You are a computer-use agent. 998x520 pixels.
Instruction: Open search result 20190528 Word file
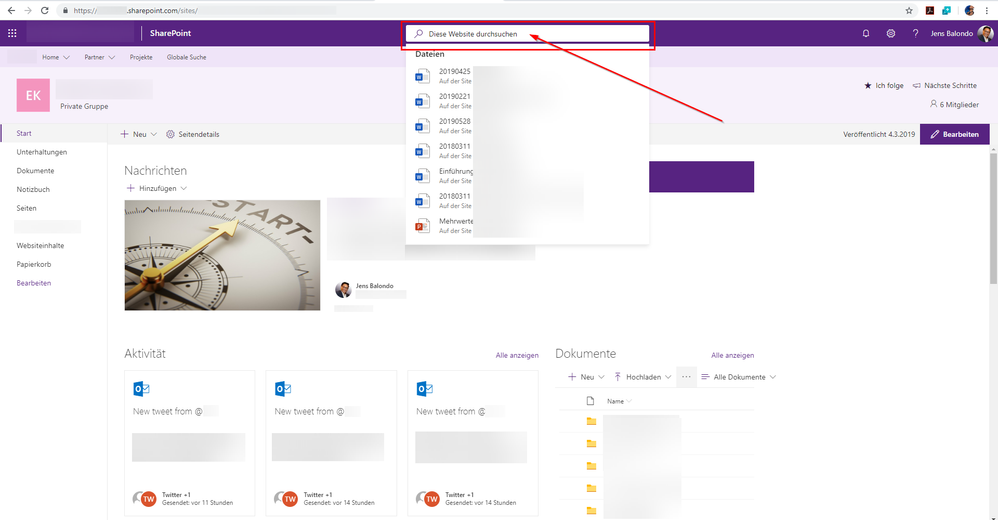click(527, 126)
